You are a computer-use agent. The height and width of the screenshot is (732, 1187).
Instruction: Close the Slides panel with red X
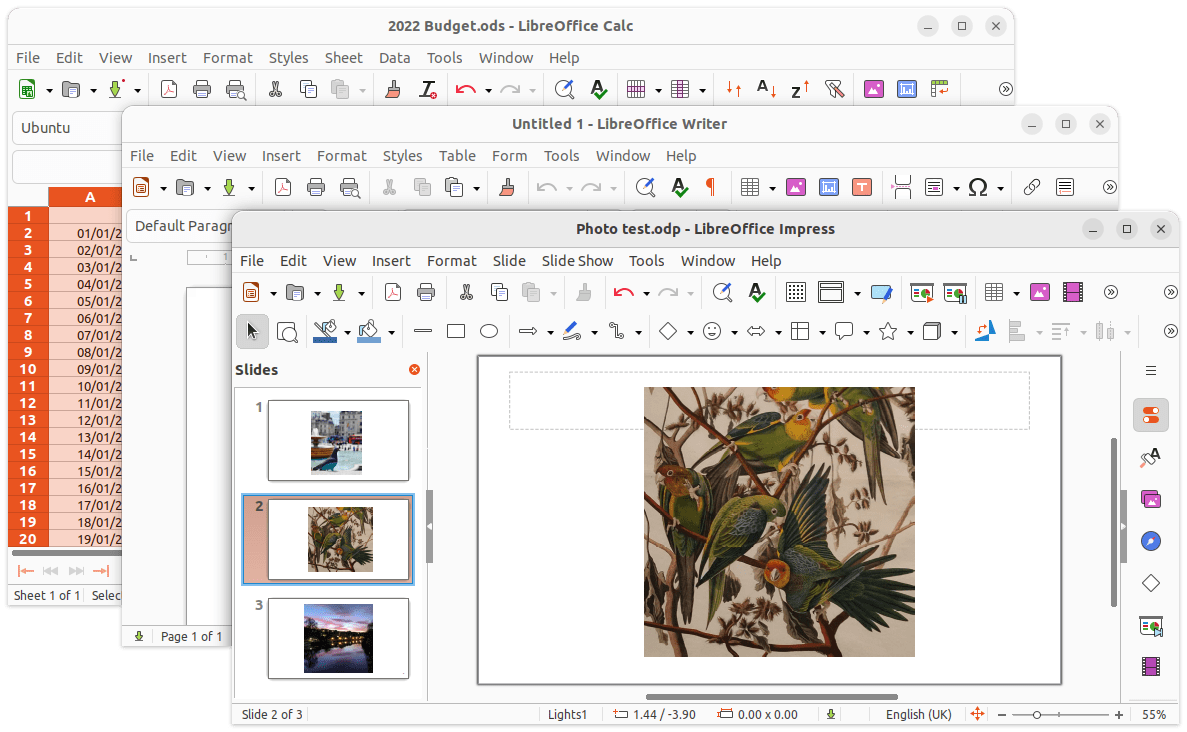(414, 369)
